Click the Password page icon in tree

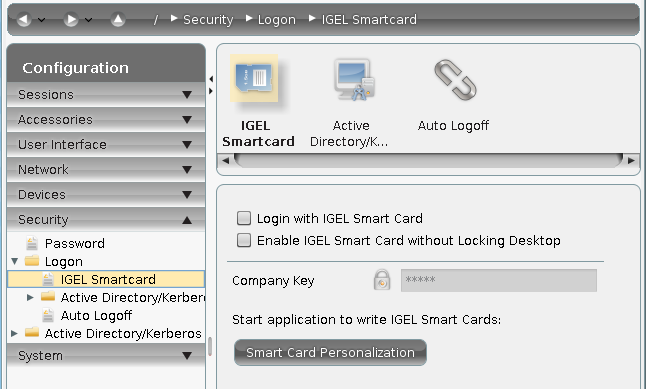[32, 243]
